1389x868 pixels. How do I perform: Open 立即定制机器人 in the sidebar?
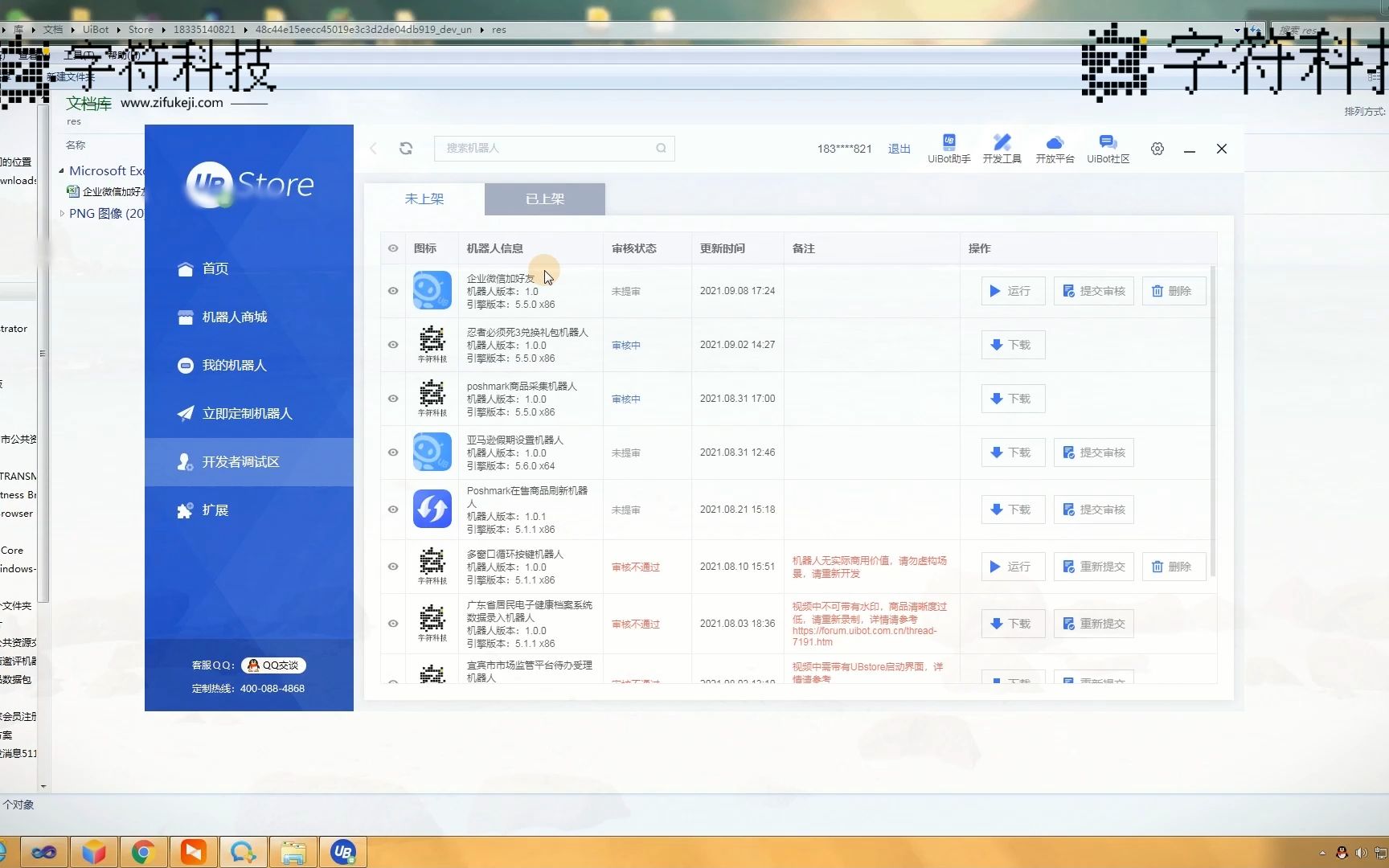(249, 413)
